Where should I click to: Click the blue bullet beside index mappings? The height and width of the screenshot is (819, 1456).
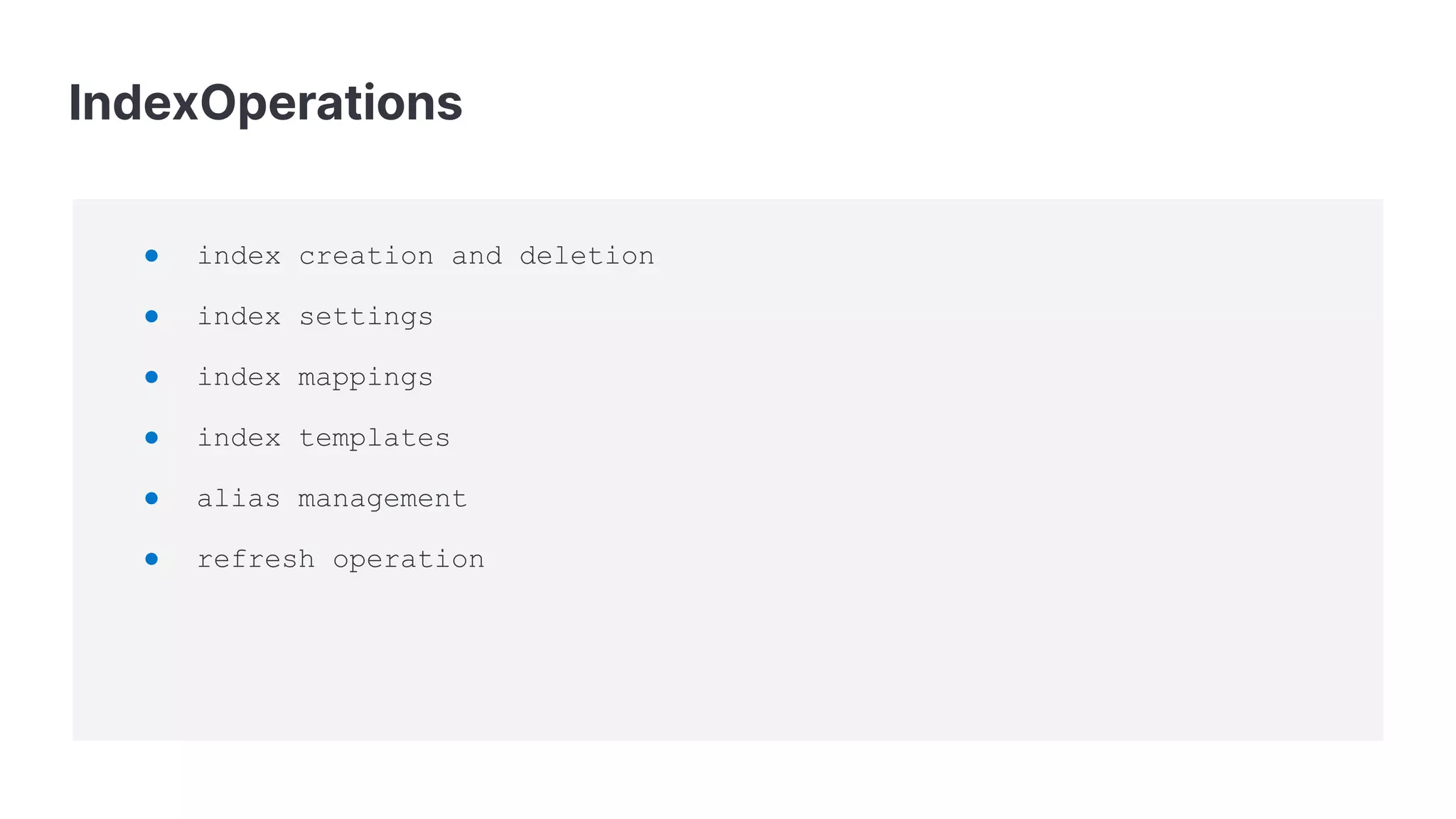tap(151, 377)
